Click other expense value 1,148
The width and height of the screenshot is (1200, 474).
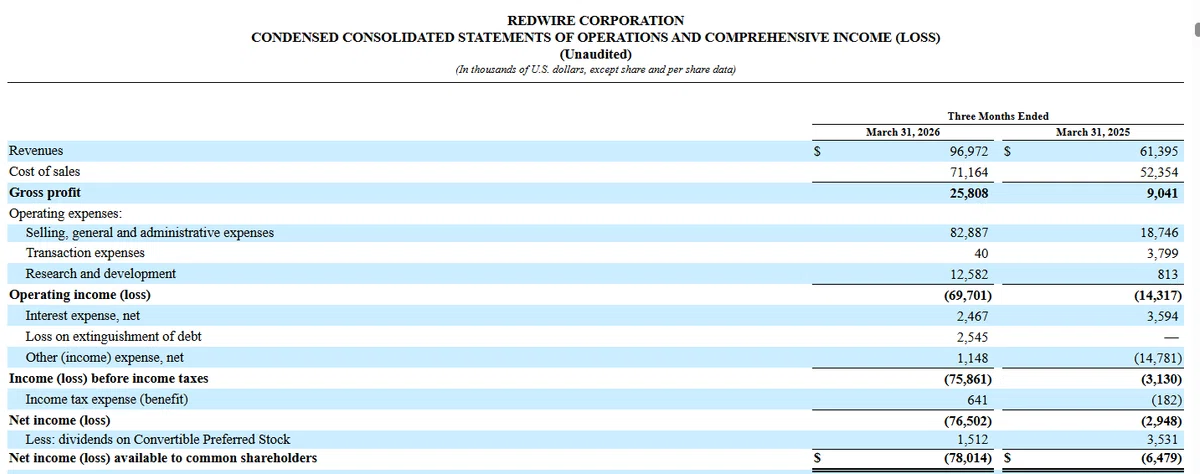coord(972,358)
